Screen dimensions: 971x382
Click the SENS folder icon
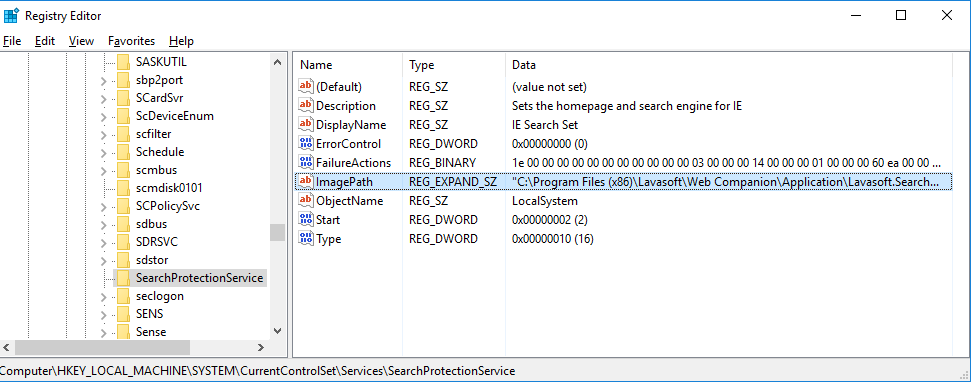(x=123, y=314)
